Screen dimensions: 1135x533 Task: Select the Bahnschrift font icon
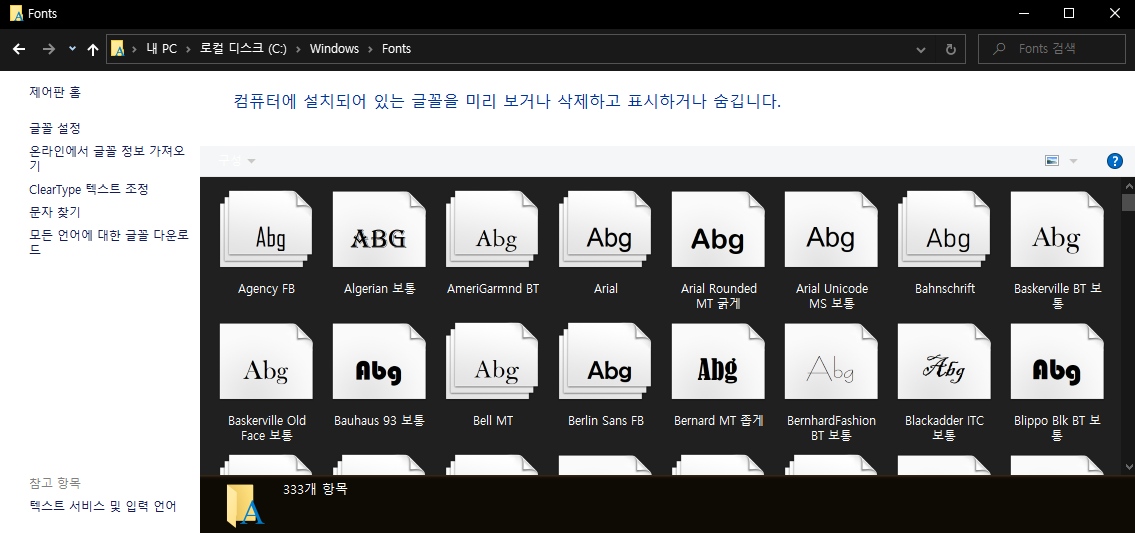pos(944,229)
